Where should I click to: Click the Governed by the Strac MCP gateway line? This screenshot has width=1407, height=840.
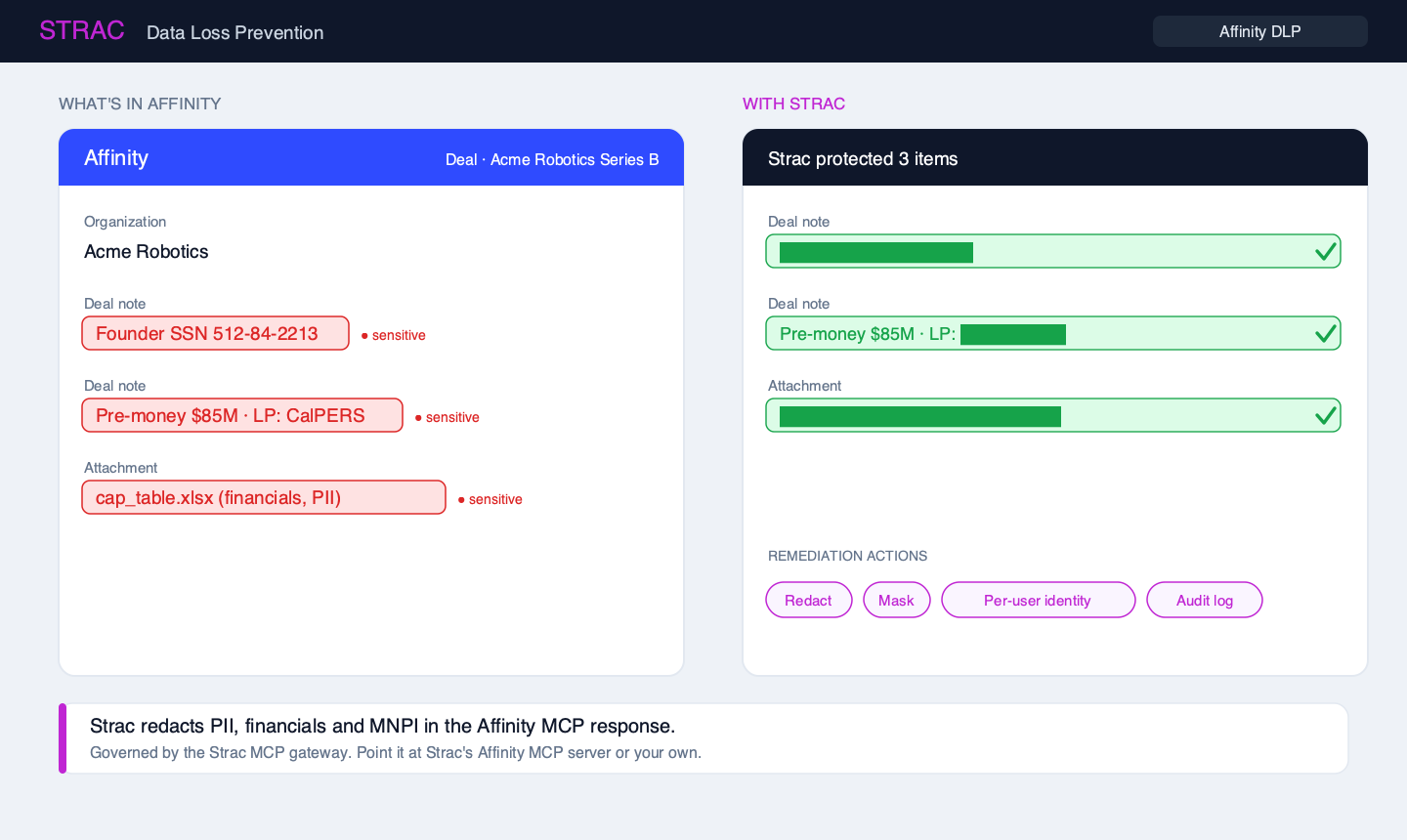396,752
